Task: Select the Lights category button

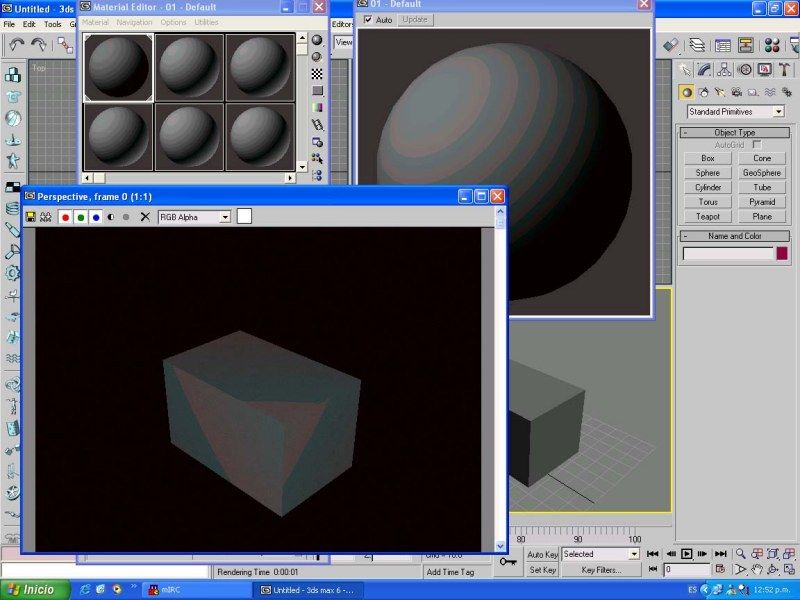Action: tap(720, 92)
